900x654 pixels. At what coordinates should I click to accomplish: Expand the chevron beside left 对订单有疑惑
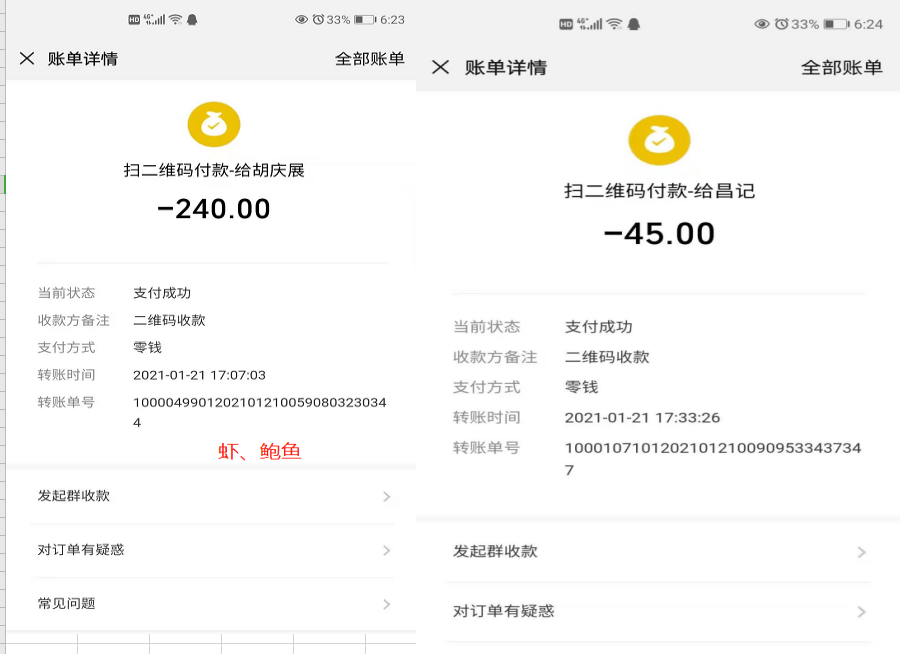click(x=386, y=551)
